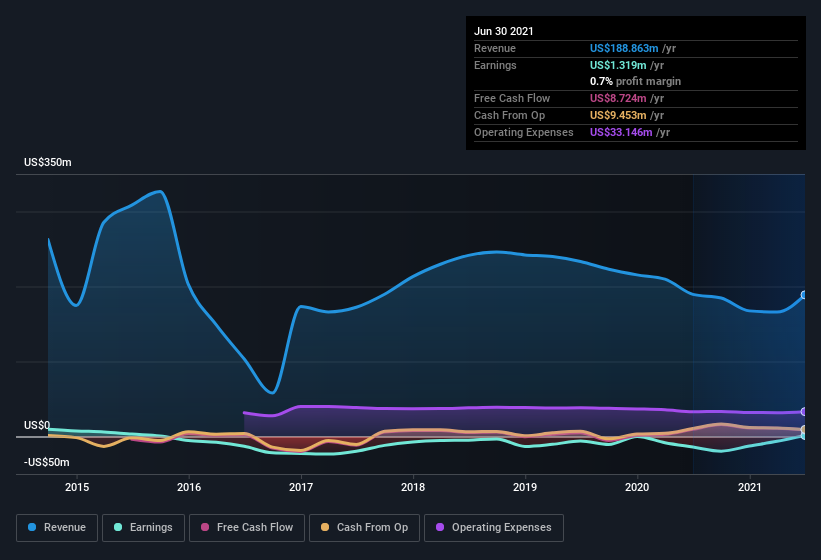Viewport: 821px width, 560px height.
Task: Click the Earnings label in the tooltip
Action: [x=495, y=65]
